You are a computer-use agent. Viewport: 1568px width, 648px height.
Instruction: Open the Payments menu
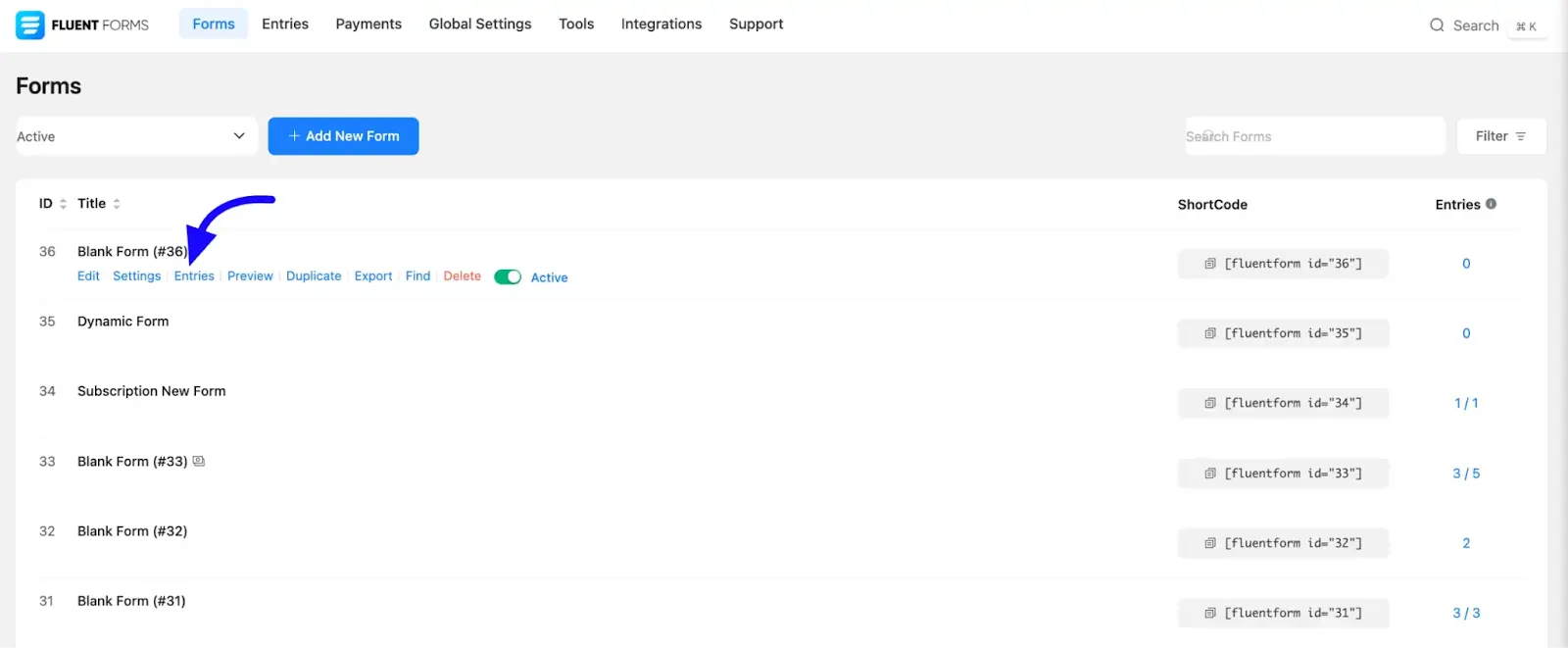click(368, 24)
